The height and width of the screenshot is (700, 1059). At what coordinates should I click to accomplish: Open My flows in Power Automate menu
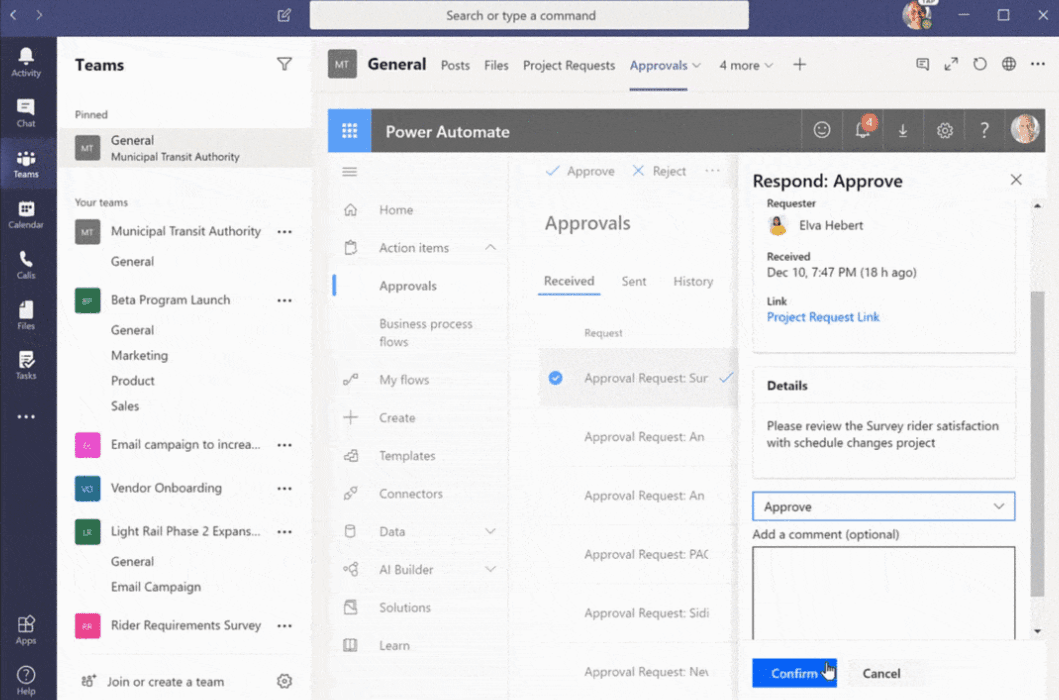click(x=404, y=380)
